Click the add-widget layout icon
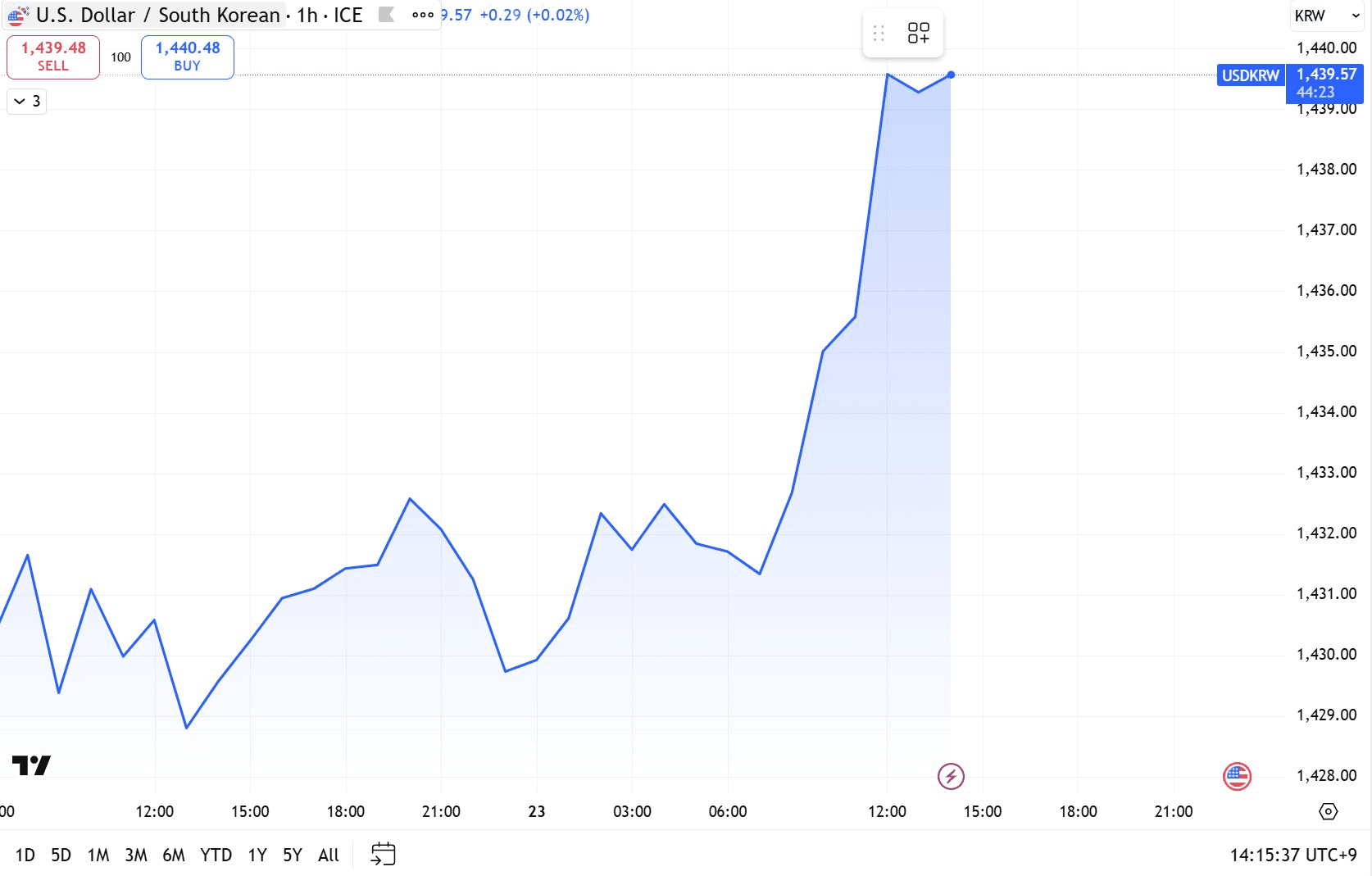 pos(918,33)
